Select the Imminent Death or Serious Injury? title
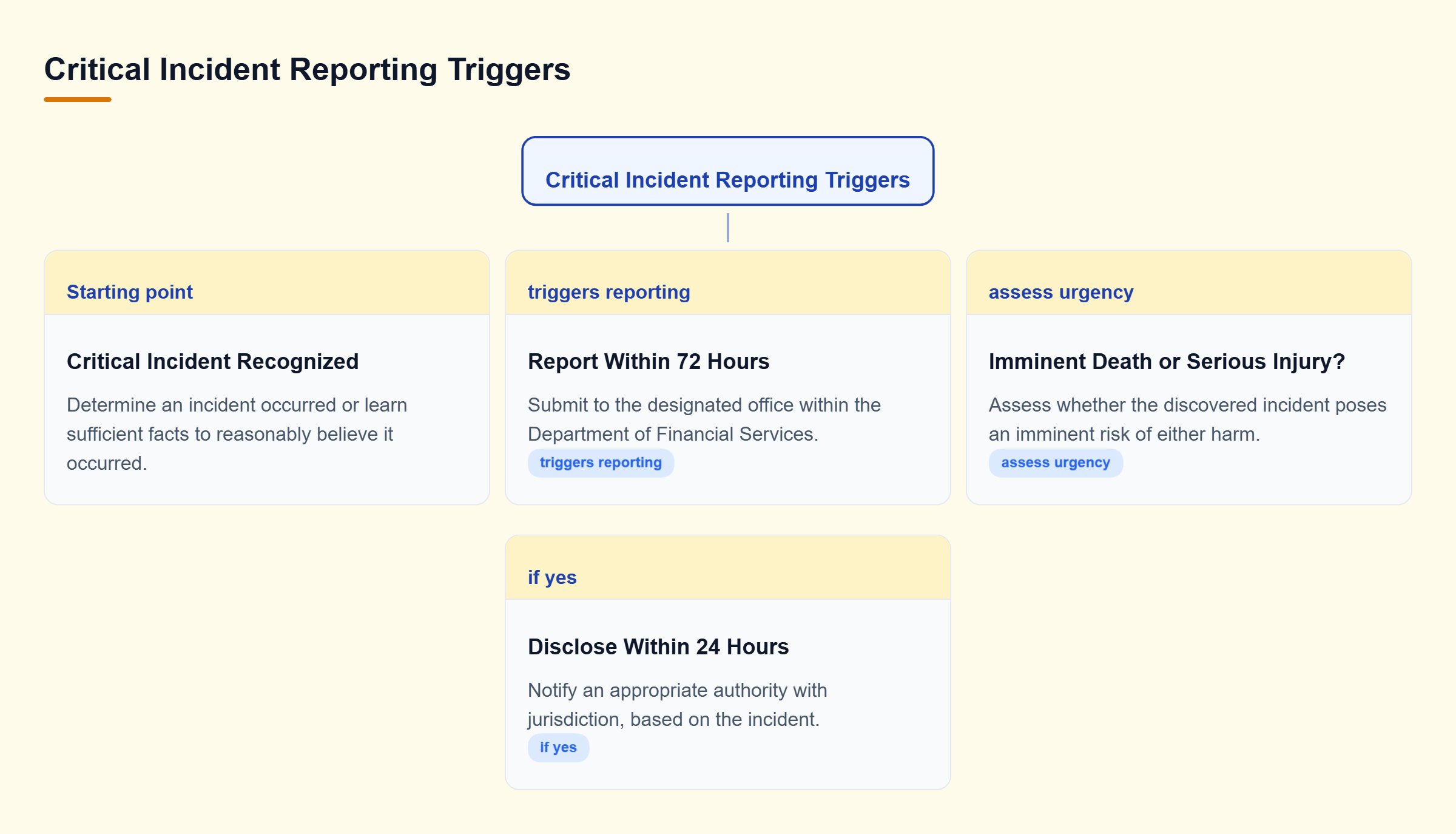The height and width of the screenshot is (834, 1456). [1167, 361]
